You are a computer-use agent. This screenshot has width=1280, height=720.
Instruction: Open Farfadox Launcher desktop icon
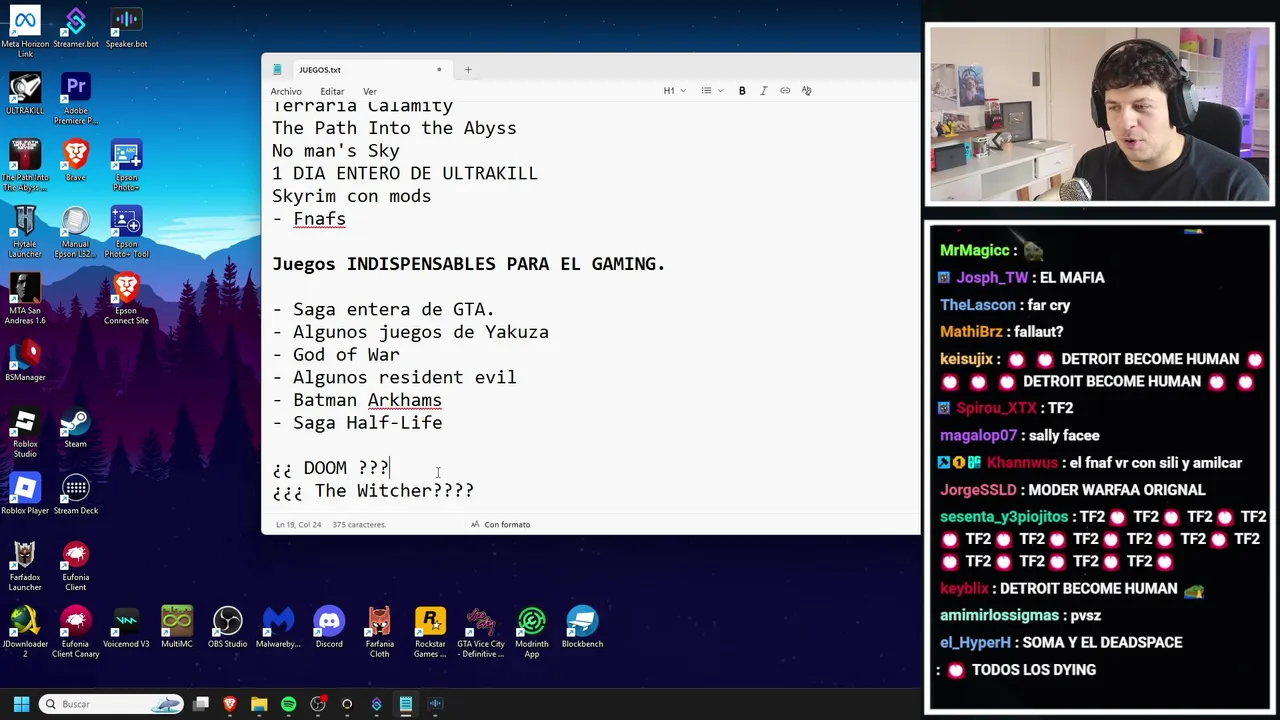click(x=25, y=565)
